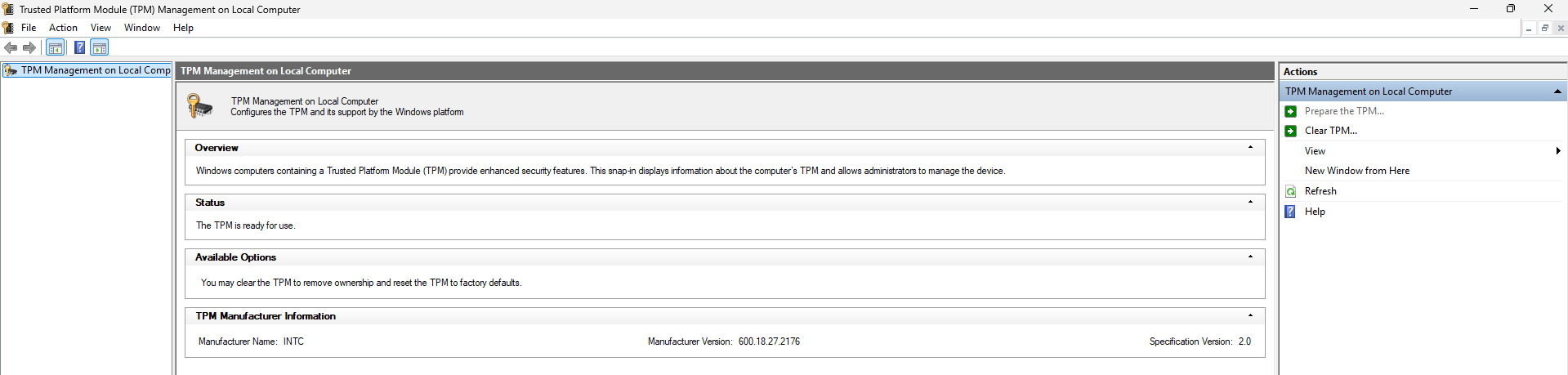Screen dimensions: 1568x375
Task: Collapse the Overview section
Action: point(1250,148)
